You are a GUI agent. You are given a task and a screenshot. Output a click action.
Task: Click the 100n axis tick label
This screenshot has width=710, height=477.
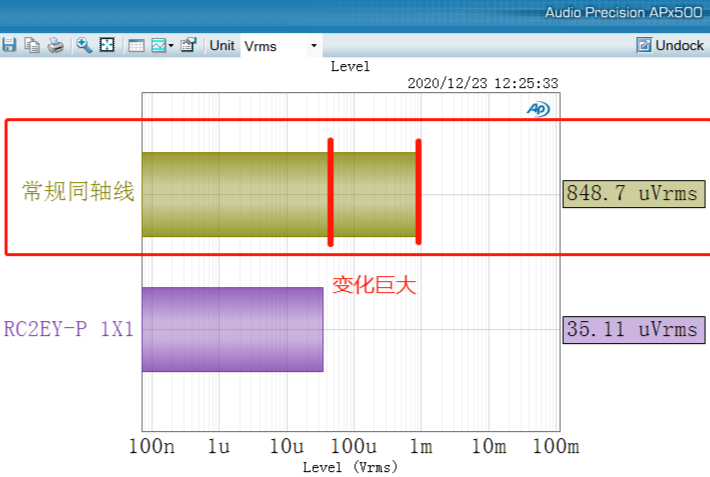[x=152, y=446]
